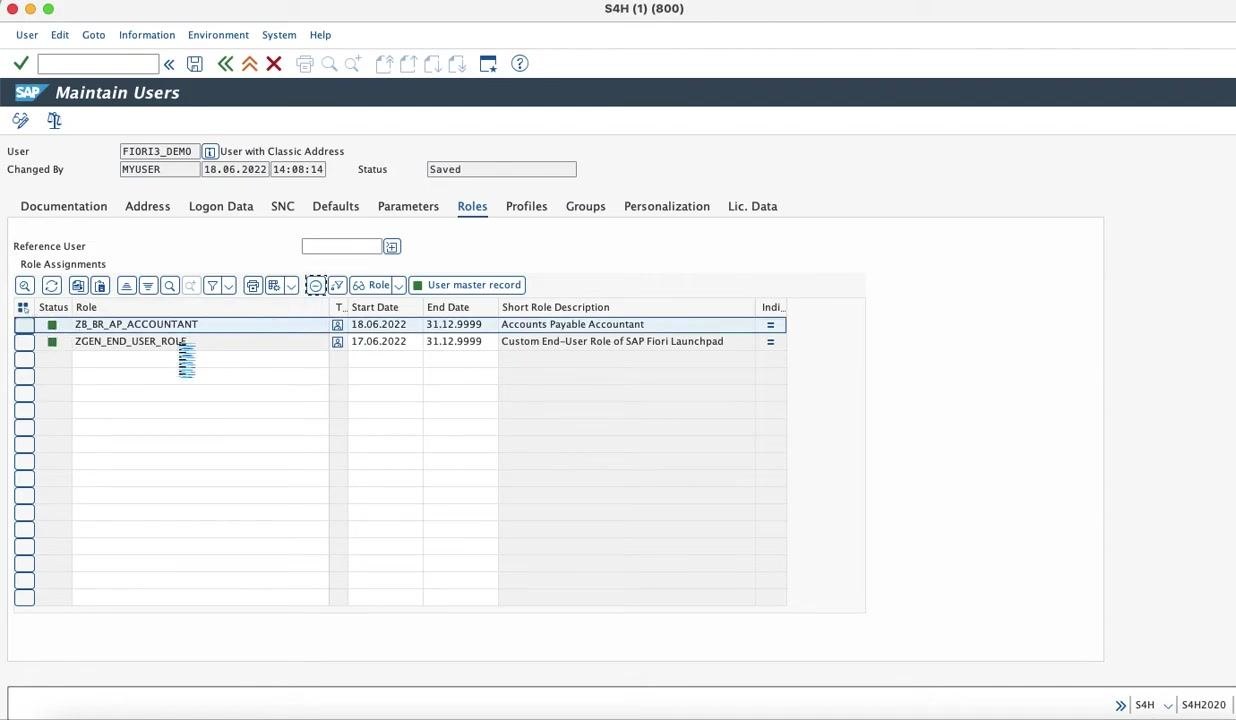The height and width of the screenshot is (720, 1236).
Task: Click the orange Exit up-arrows icon
Action: 250,64
